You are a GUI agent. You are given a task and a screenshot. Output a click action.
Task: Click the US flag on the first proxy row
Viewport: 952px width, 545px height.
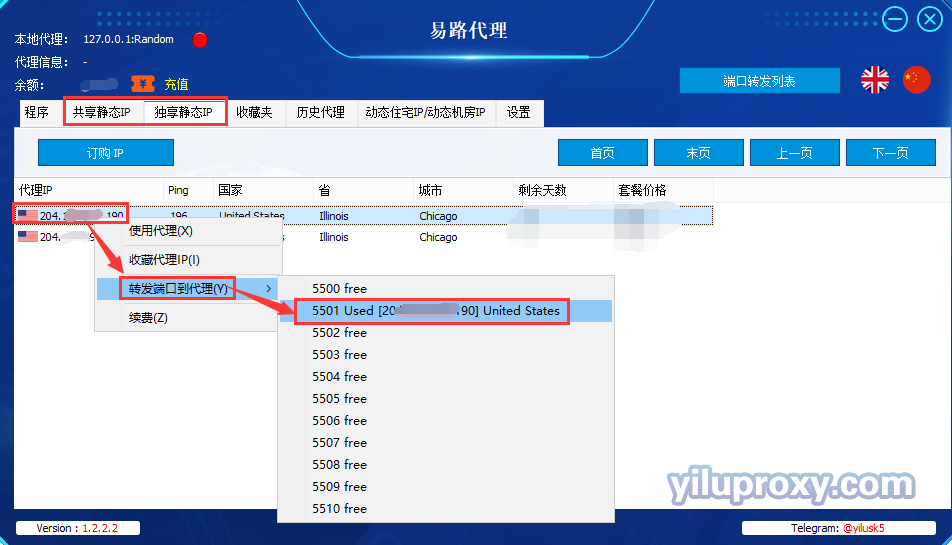(x=28, y=215)
